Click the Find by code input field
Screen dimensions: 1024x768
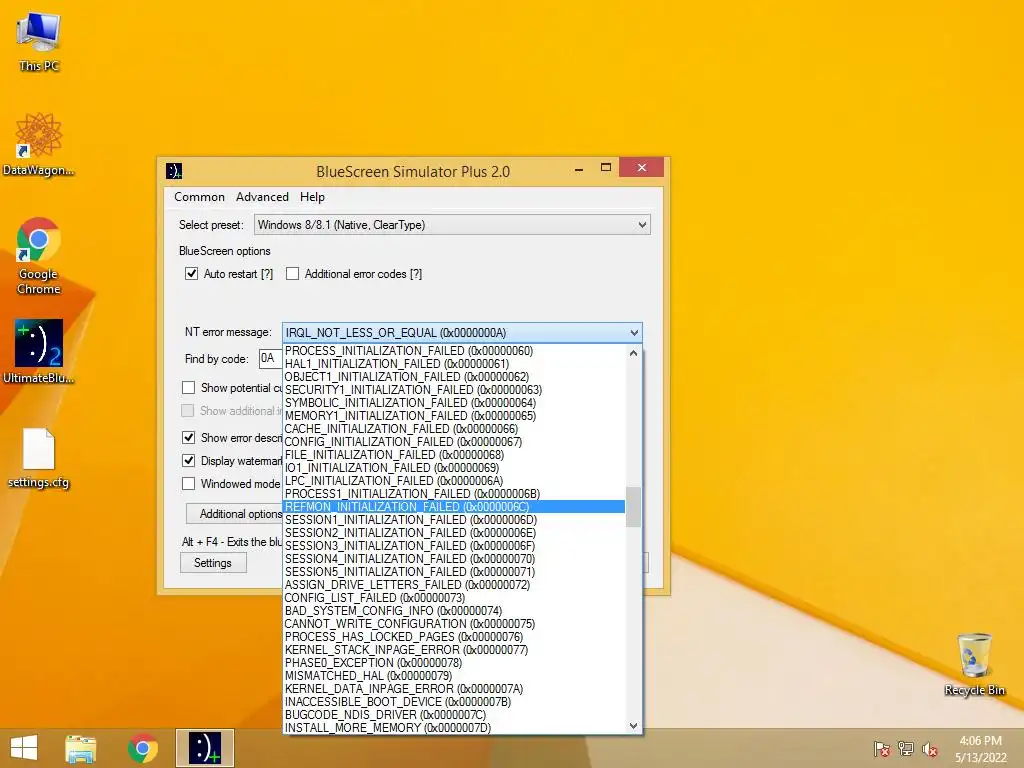[270, 359]
